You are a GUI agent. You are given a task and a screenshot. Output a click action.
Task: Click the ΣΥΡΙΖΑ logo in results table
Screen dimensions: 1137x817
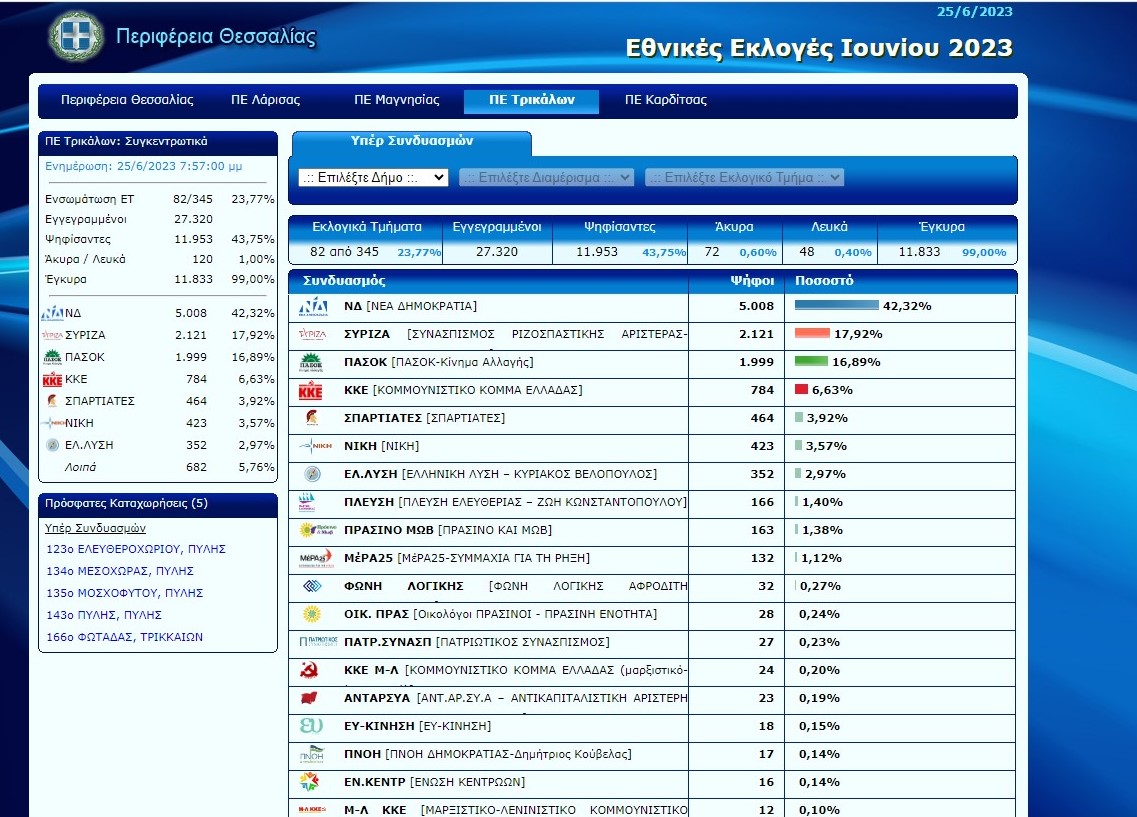click(x=313, y=334)
